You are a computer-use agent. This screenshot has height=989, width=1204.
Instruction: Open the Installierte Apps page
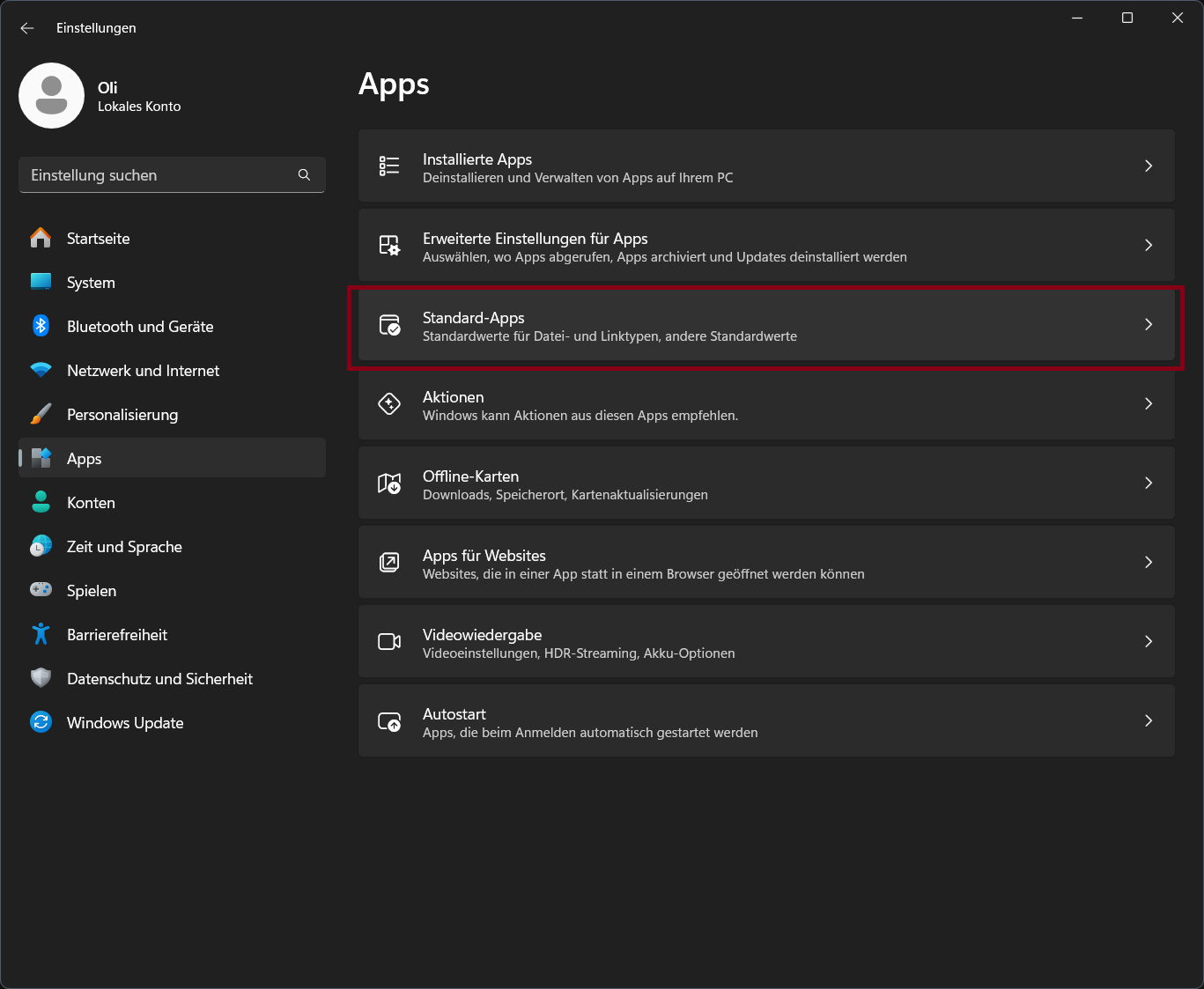pyautogui.click(x=765, y=166)
